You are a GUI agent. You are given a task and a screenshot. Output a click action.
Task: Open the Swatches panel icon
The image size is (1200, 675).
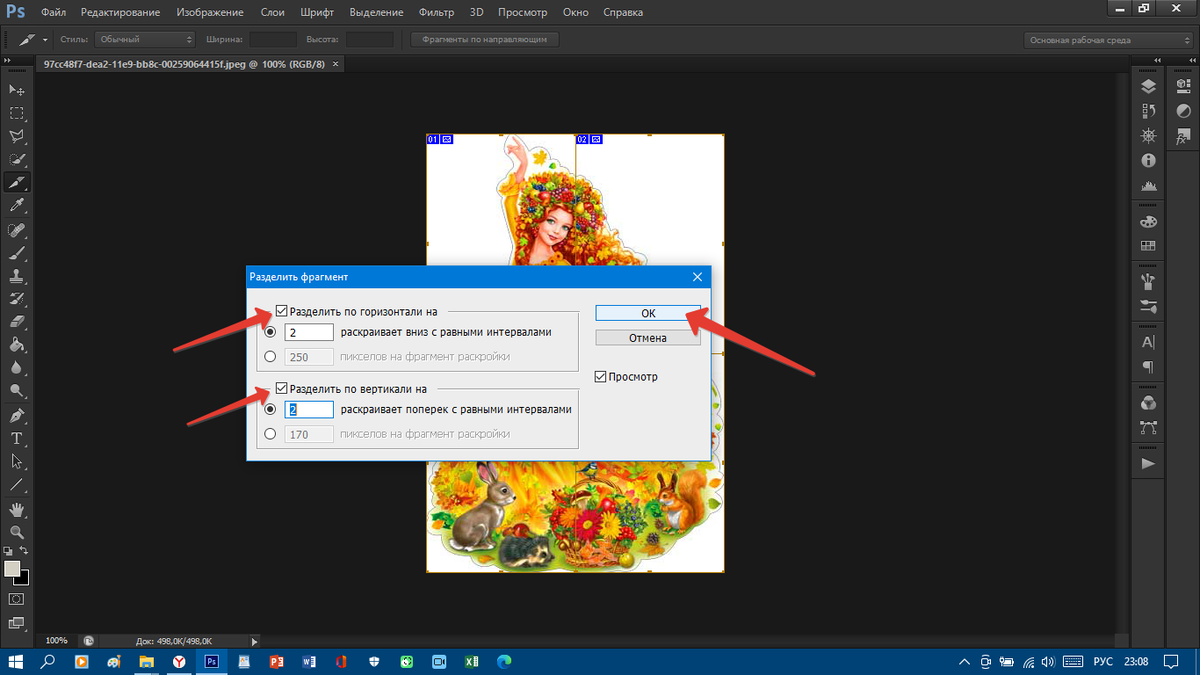(x=1148, y=246)
